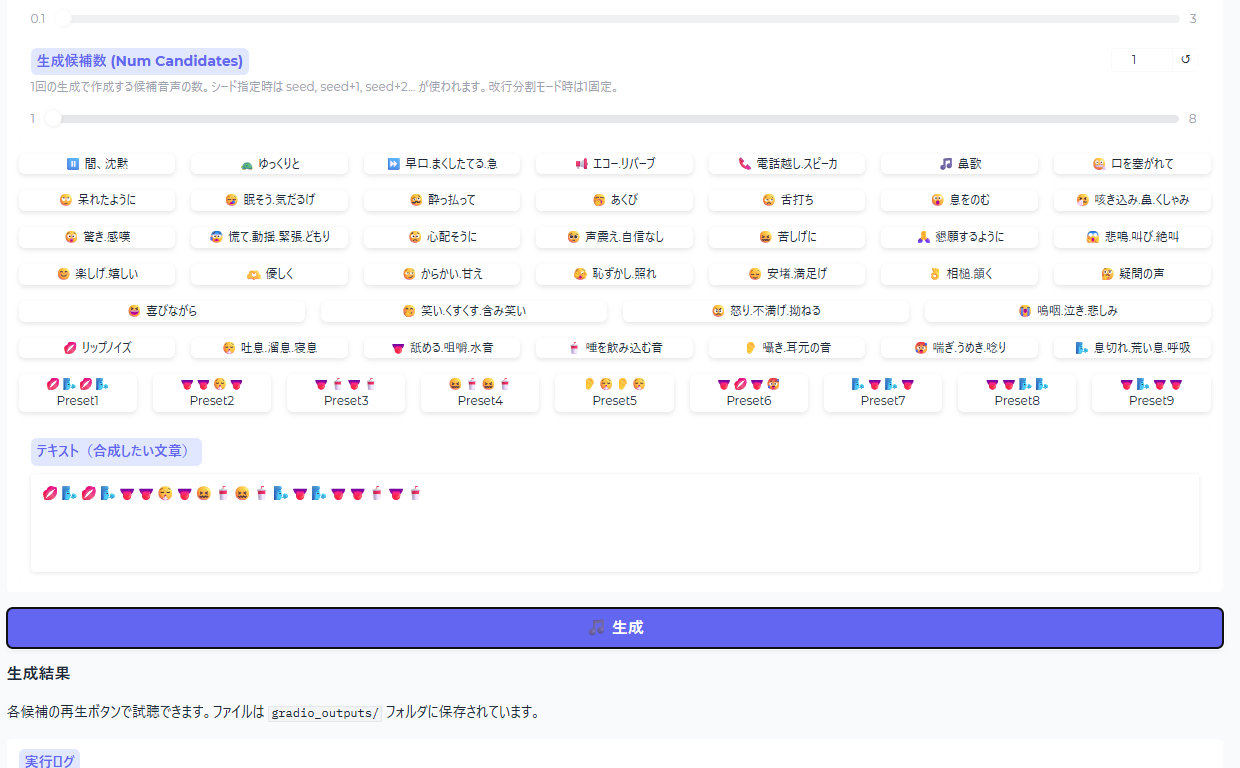Choose Preset9 emoji preset

tap(1151, 393)
